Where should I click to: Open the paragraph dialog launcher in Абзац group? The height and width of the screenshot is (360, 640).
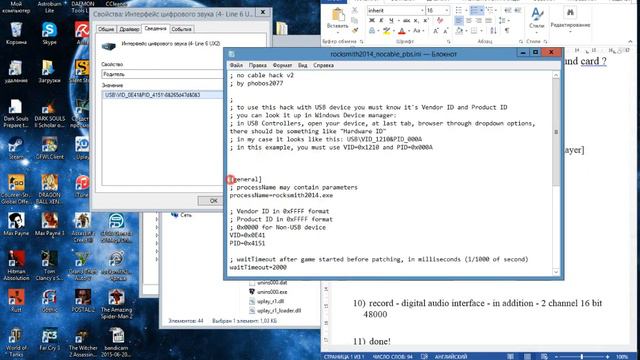[x=521, y=42]
